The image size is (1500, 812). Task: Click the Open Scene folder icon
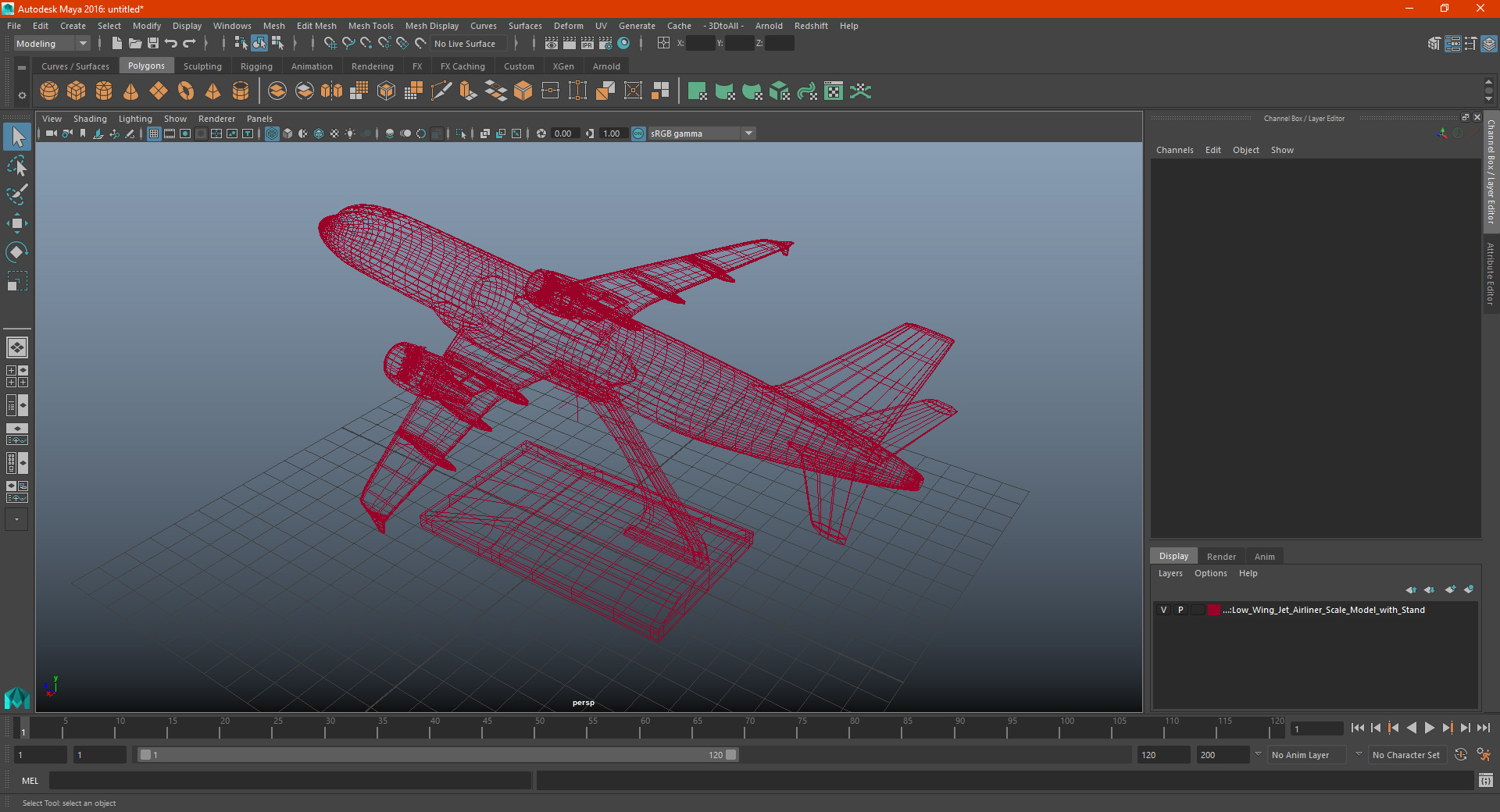pos(134,44)
